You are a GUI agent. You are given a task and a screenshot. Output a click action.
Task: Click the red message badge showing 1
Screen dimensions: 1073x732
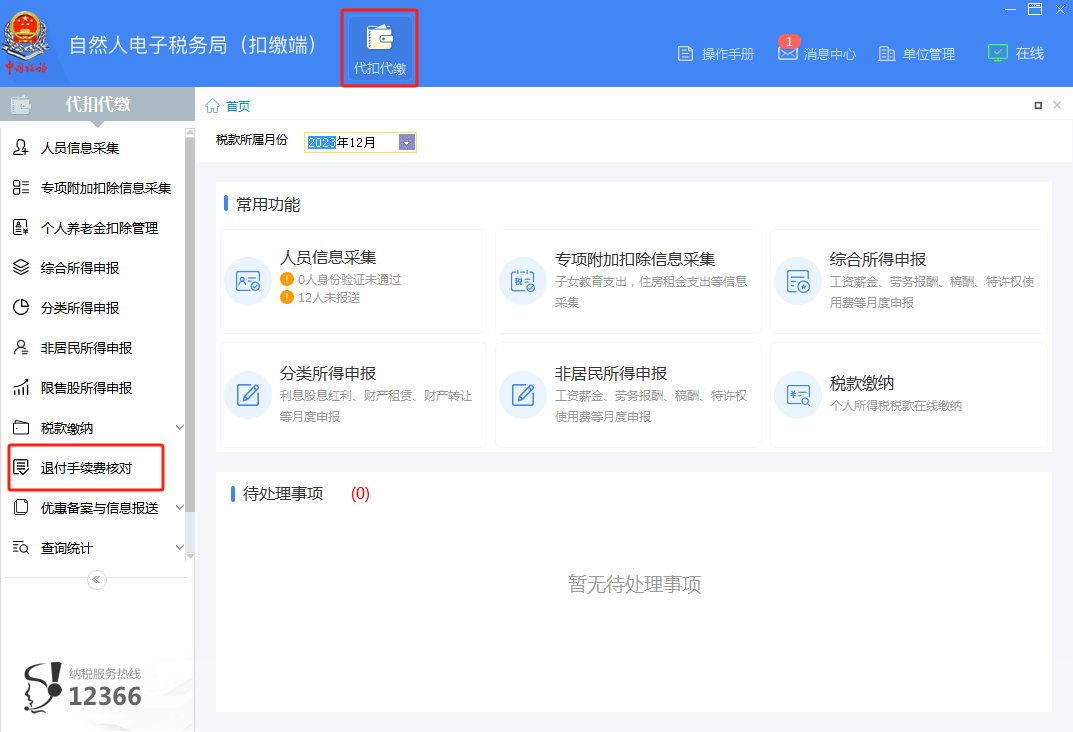point(789,41)
